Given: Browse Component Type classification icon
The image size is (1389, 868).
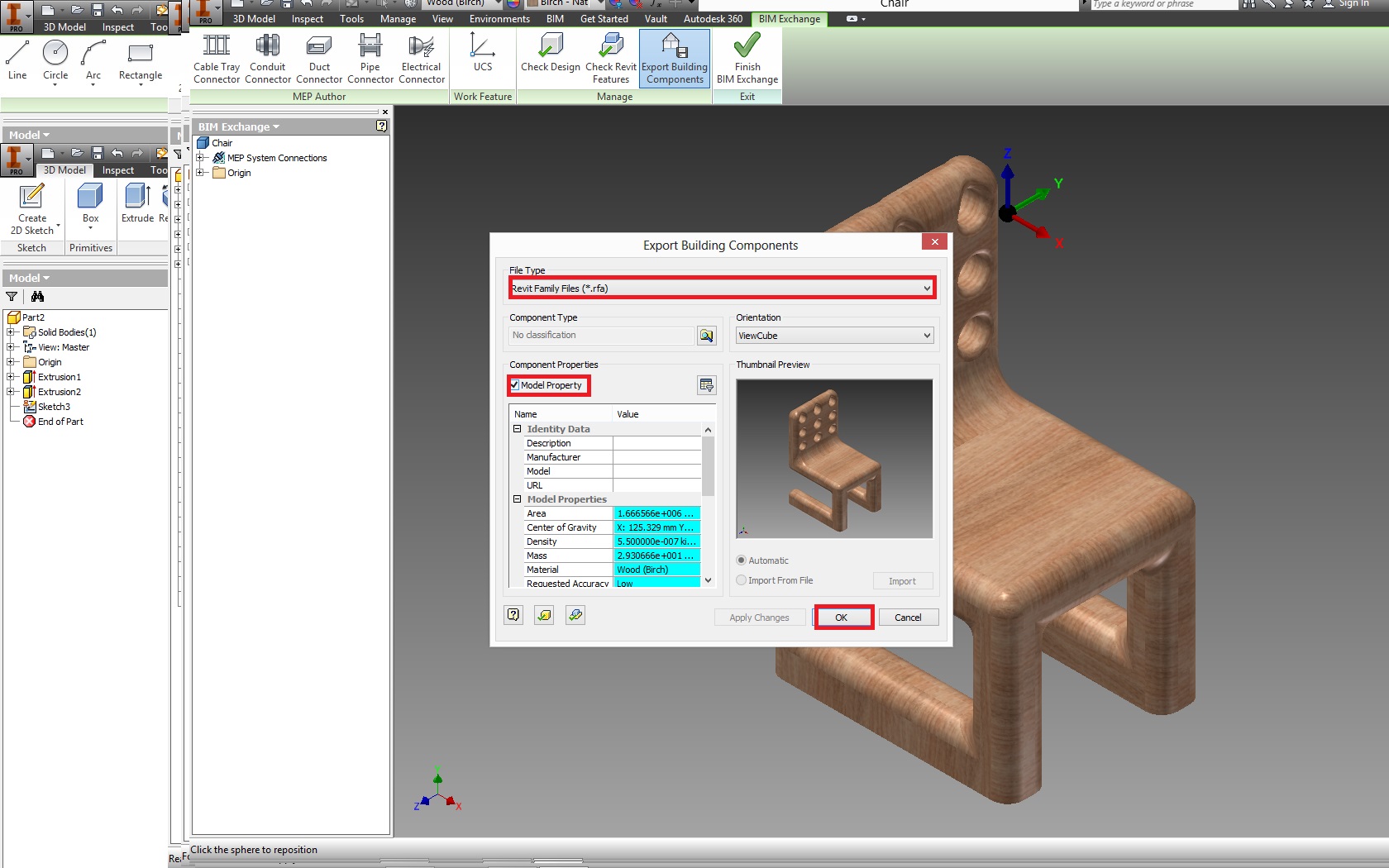Looking at the screenshot, I should click(707, 336).
